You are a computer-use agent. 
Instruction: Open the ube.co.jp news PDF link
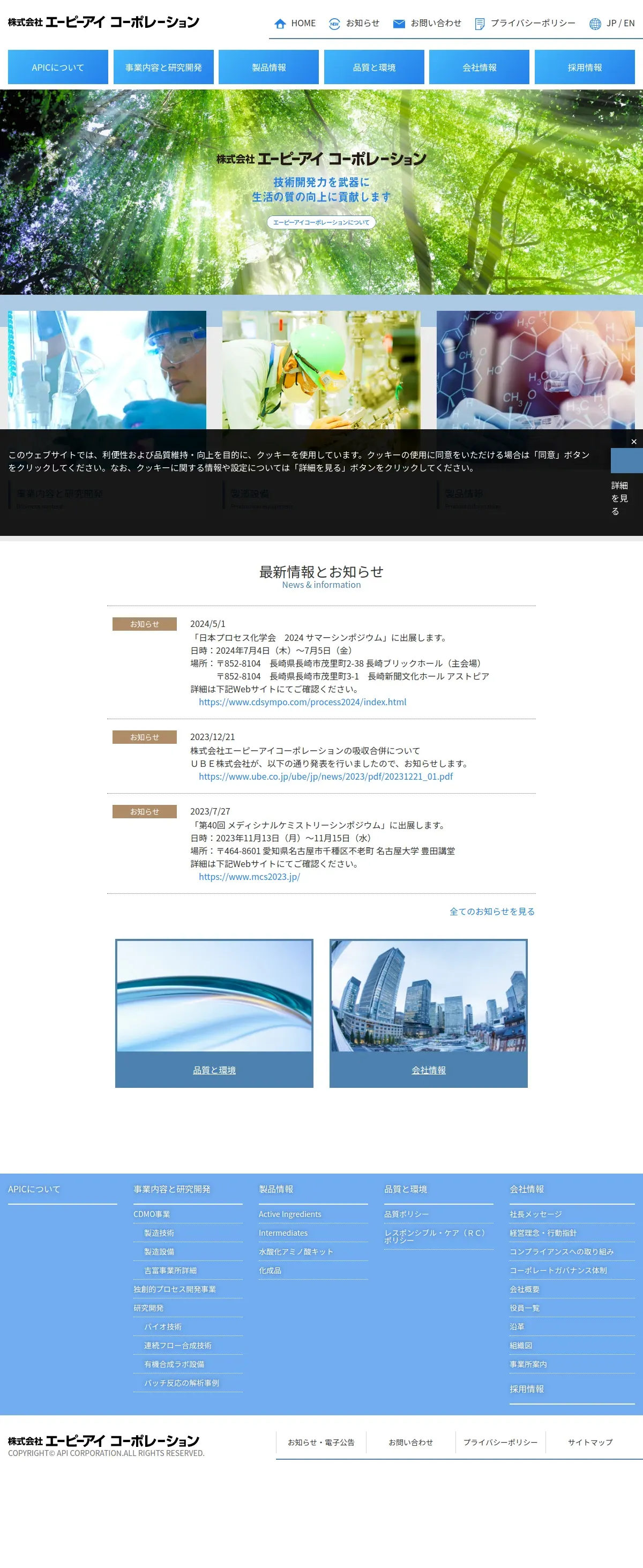[326, 776]
